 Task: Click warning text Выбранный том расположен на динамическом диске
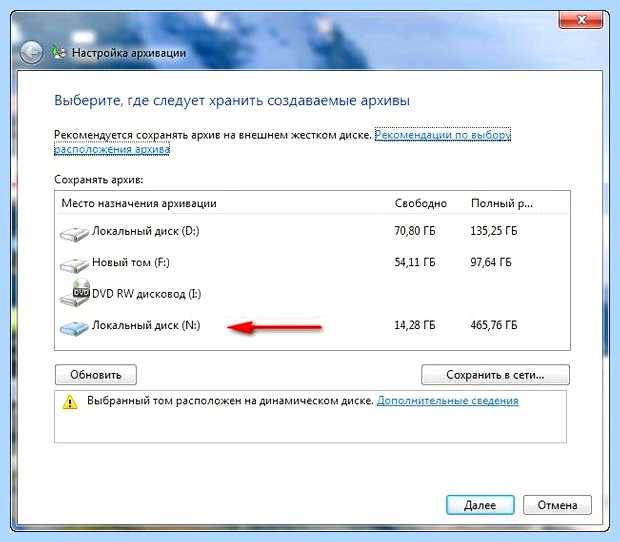(x=230, y=400)
